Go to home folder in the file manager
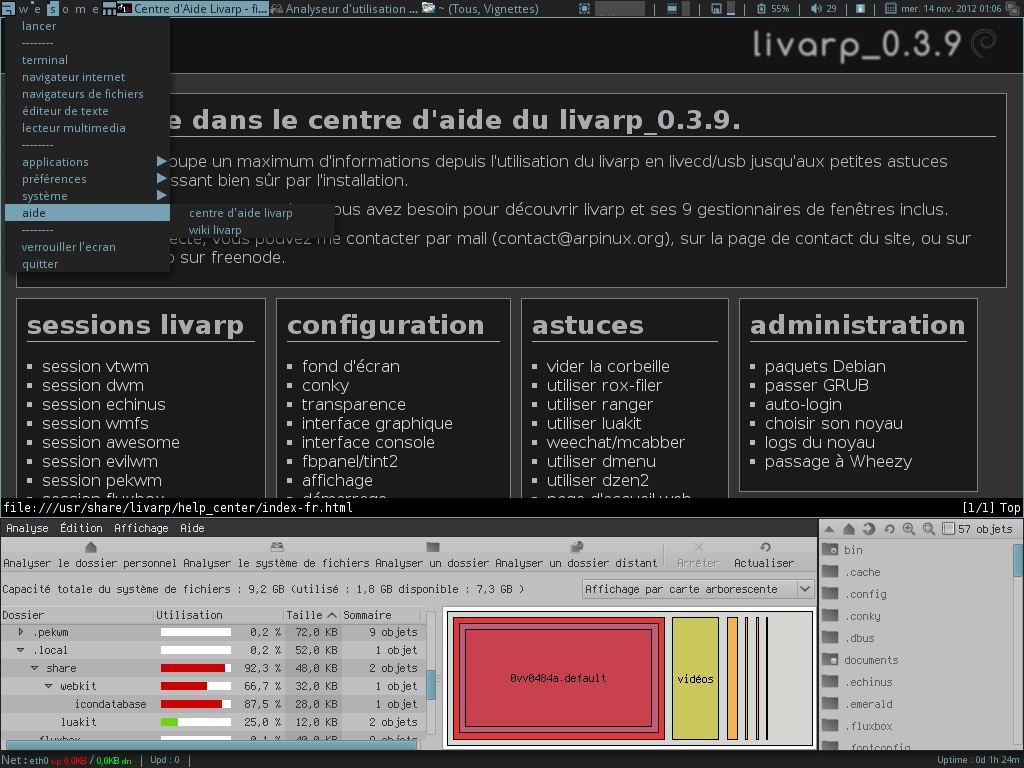This screenshot has width=1024, height=768. (x=849, y=529)
